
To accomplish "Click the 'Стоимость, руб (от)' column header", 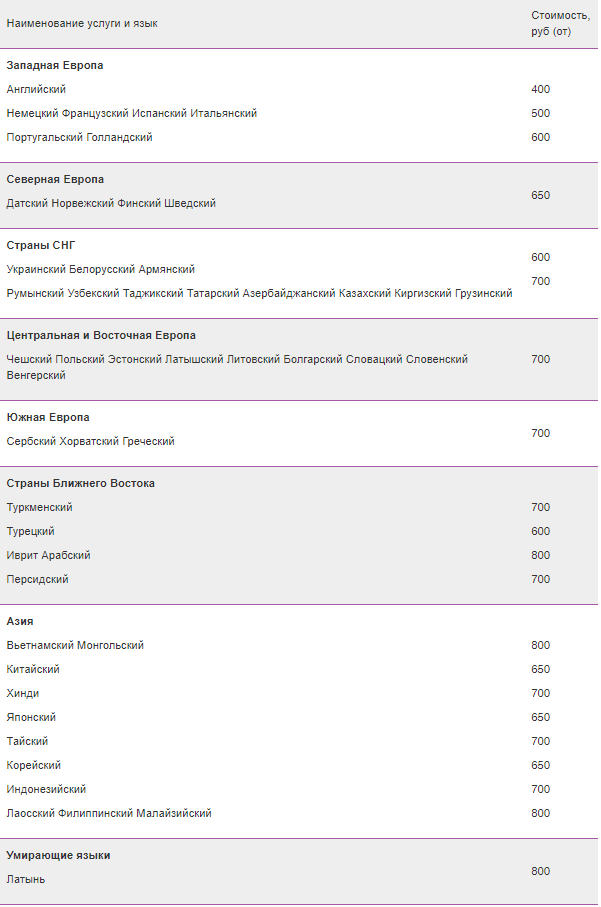I will point(560,23).
